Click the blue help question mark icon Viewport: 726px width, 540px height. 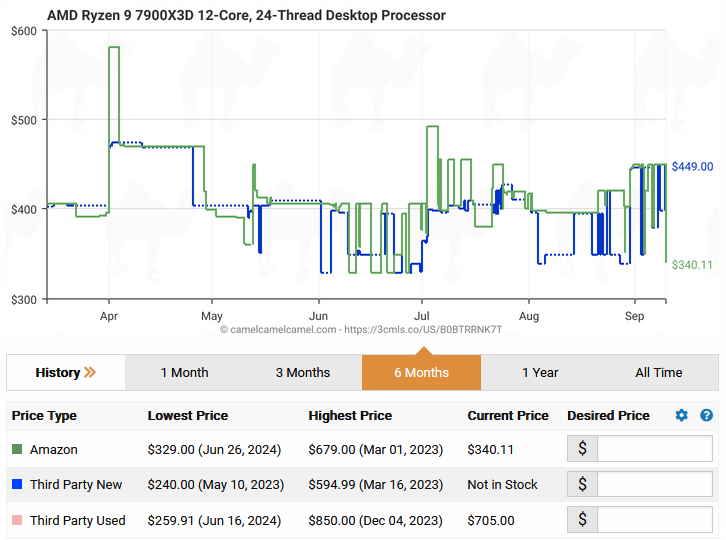point(706,415)
